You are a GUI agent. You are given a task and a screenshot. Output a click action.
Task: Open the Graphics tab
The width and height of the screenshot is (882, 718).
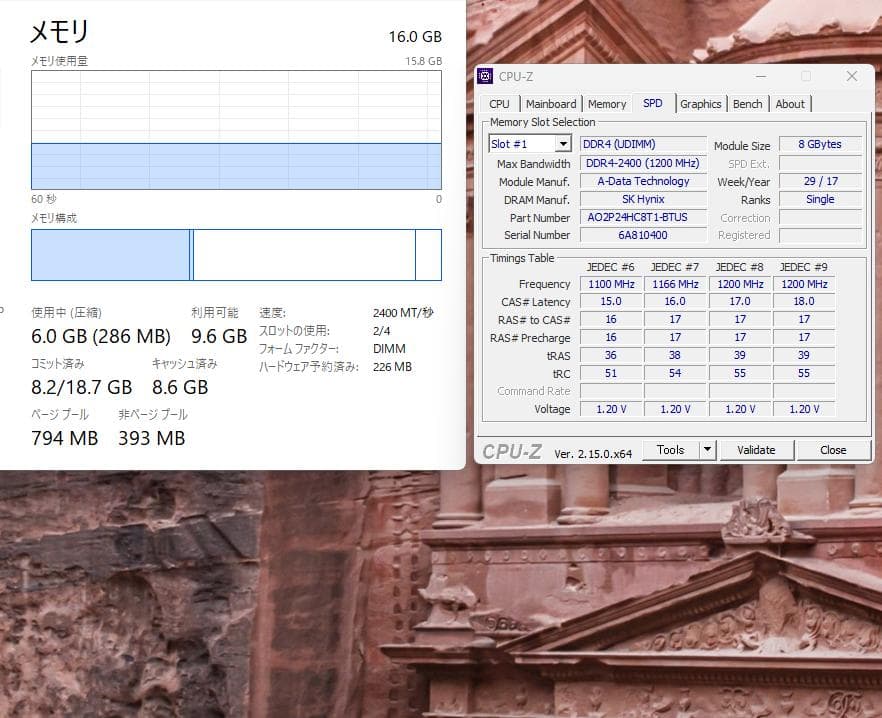701,103
